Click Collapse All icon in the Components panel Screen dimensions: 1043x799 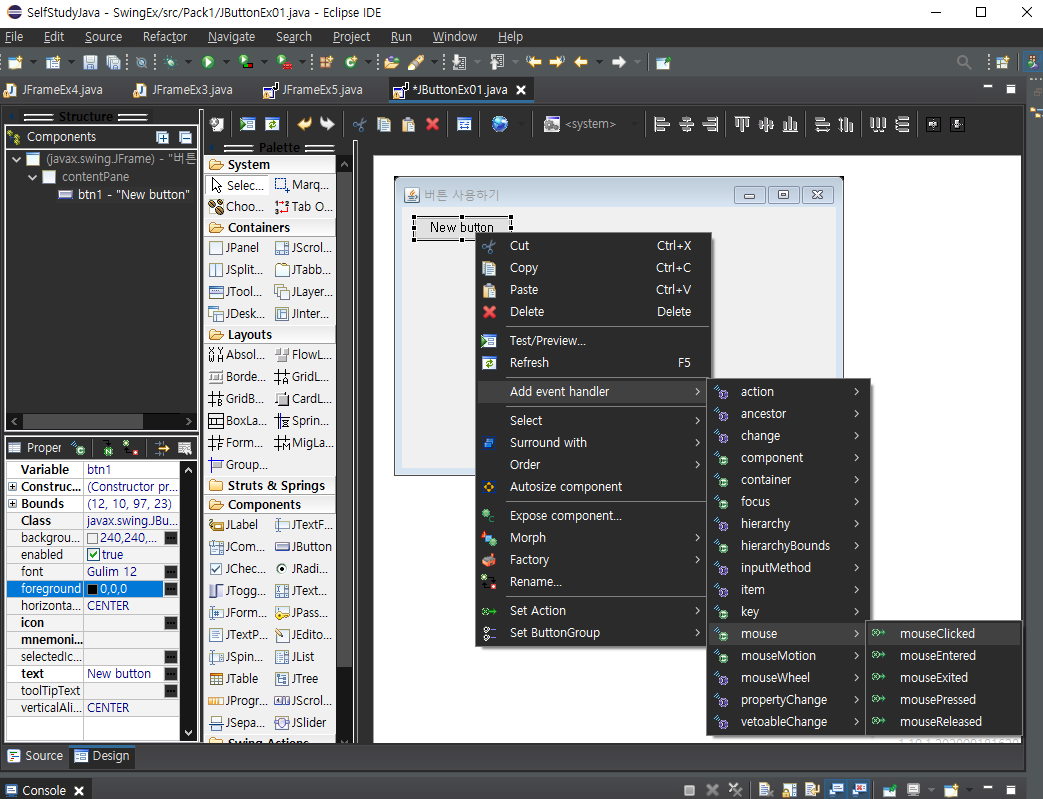click(186, 137)
